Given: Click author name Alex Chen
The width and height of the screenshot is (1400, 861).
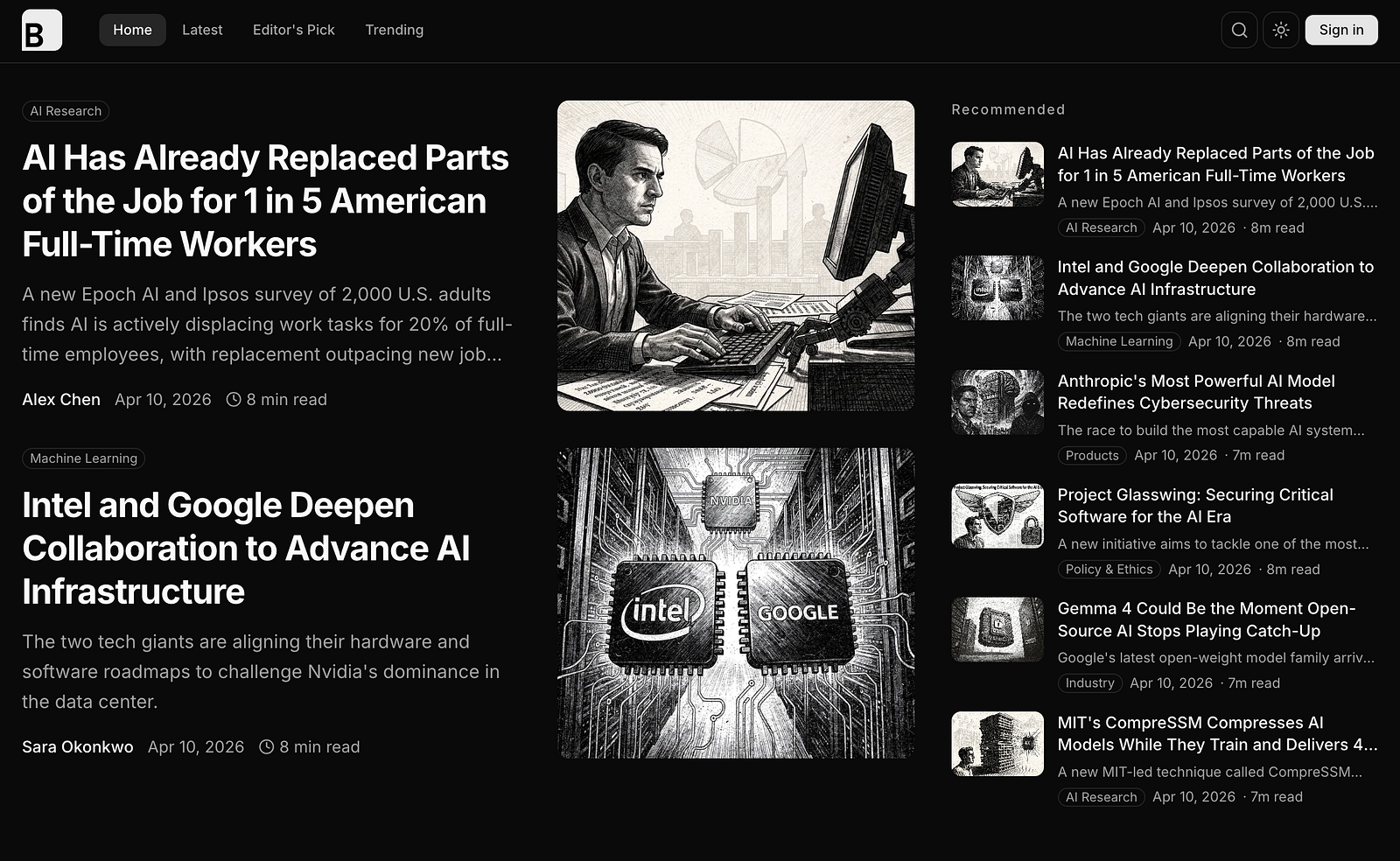Looking at the screenshot, I should [x=61, y=399].
